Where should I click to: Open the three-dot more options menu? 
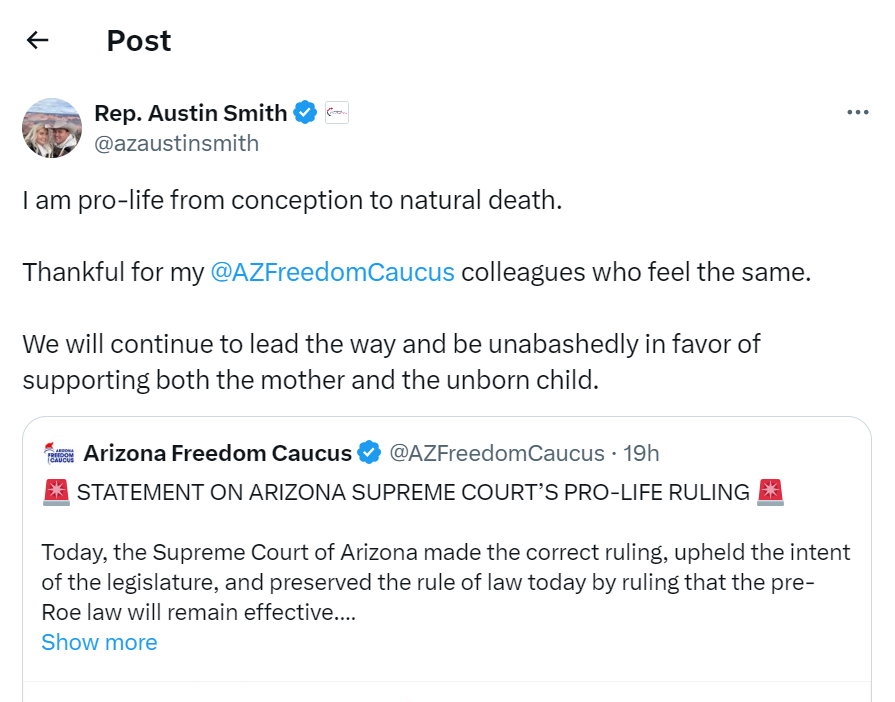click(857, 112)
